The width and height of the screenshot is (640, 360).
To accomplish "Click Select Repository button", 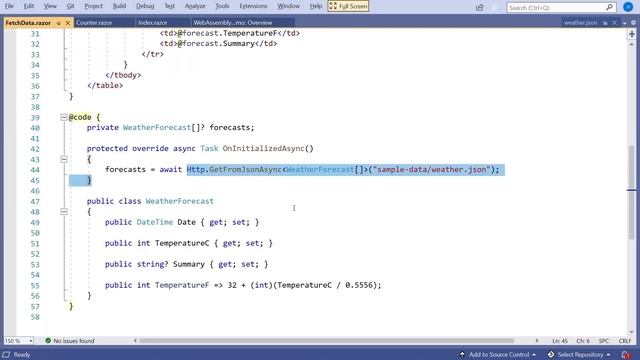I will click(579, 355).
